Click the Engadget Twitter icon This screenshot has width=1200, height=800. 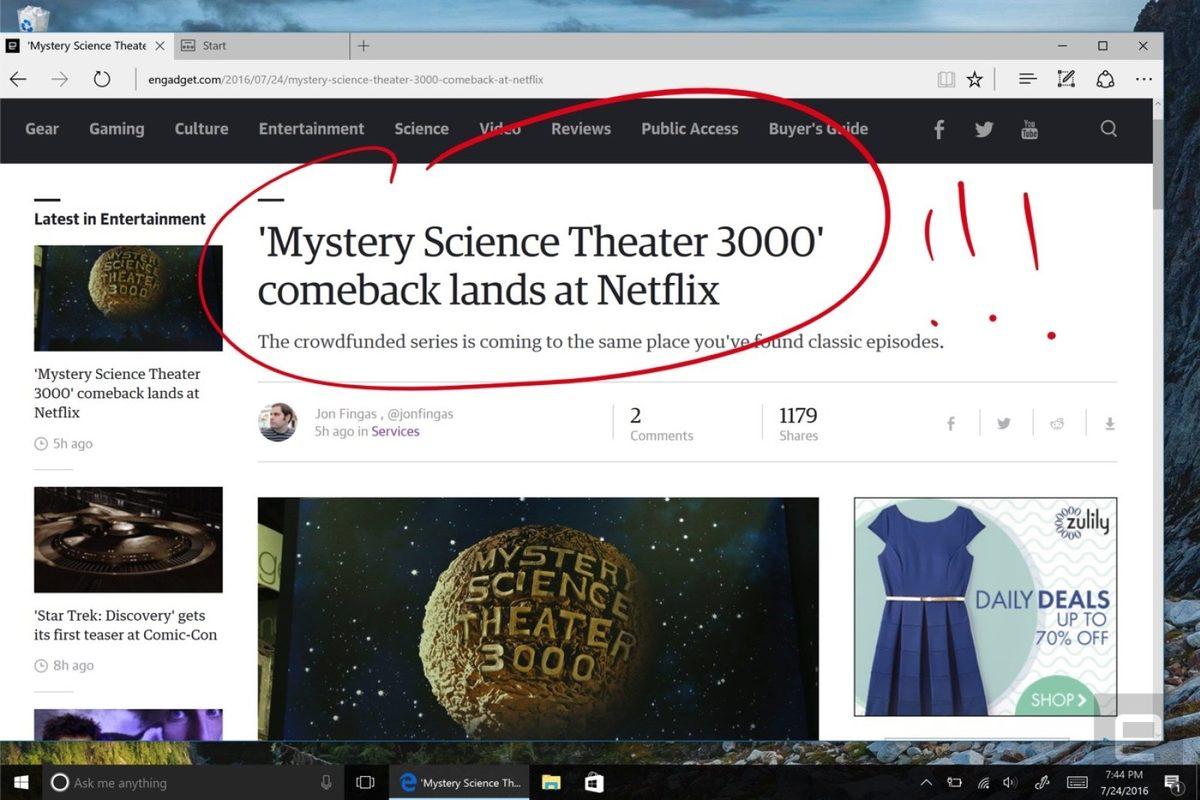point(983,128)
